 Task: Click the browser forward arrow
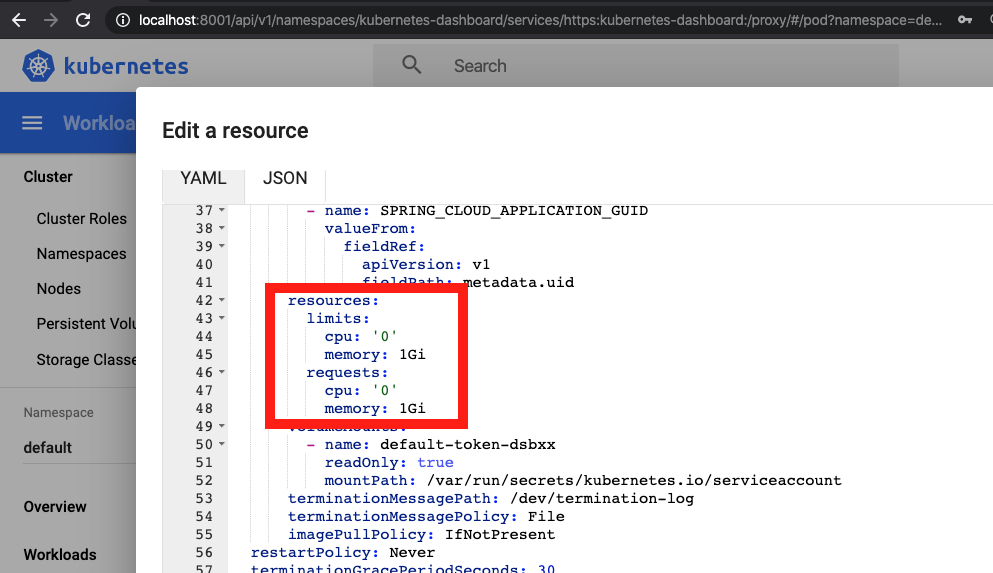(x=51, y=20)
